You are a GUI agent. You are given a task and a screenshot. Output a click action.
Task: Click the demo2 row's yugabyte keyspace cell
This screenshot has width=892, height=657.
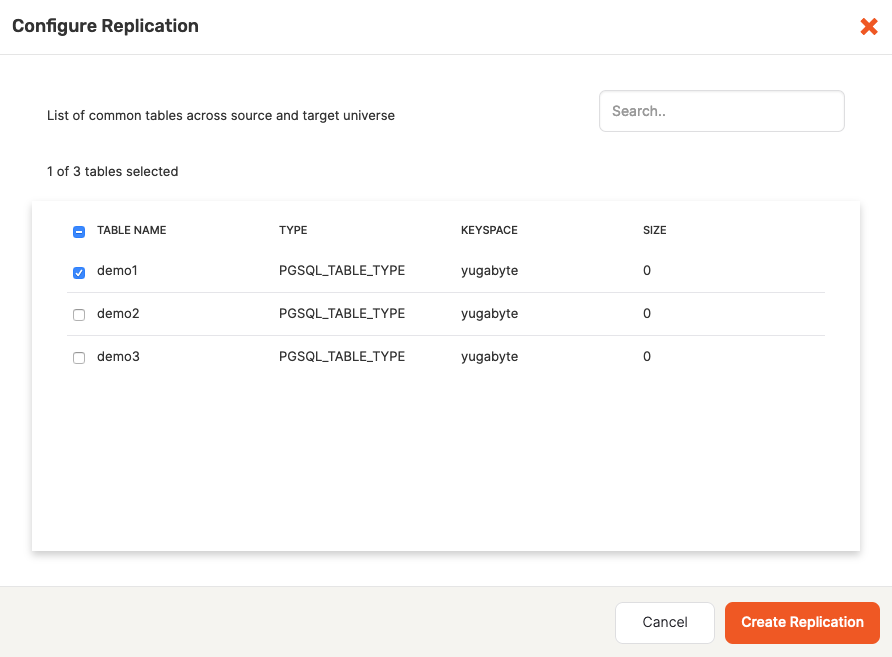point(489,314)
